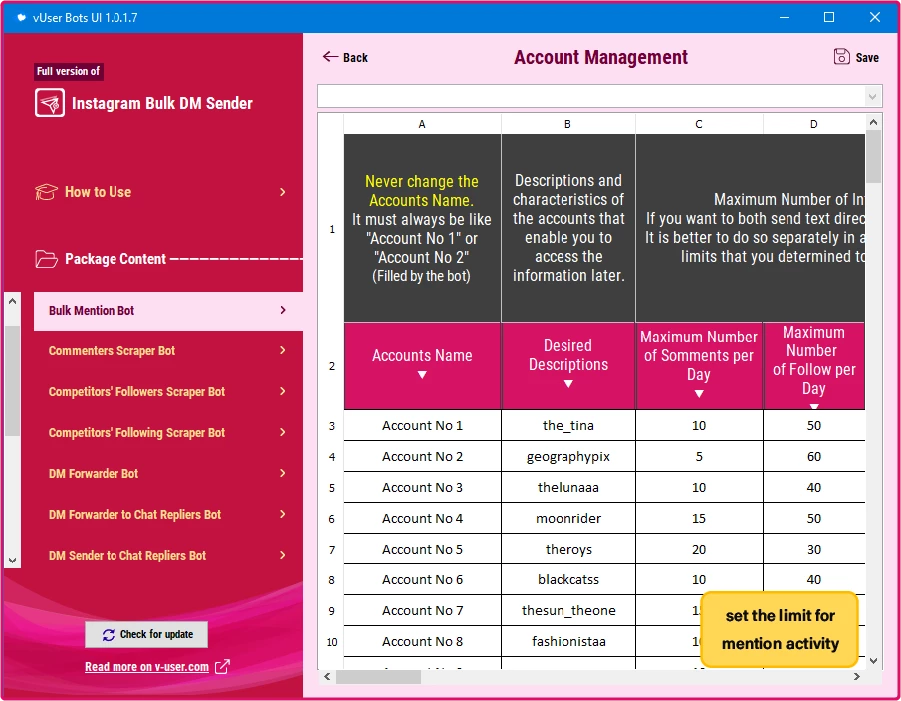Select the "Account No 8" cell
This screenshot has width=901, height=701.
pyautogui.click(x=422, y=642)
